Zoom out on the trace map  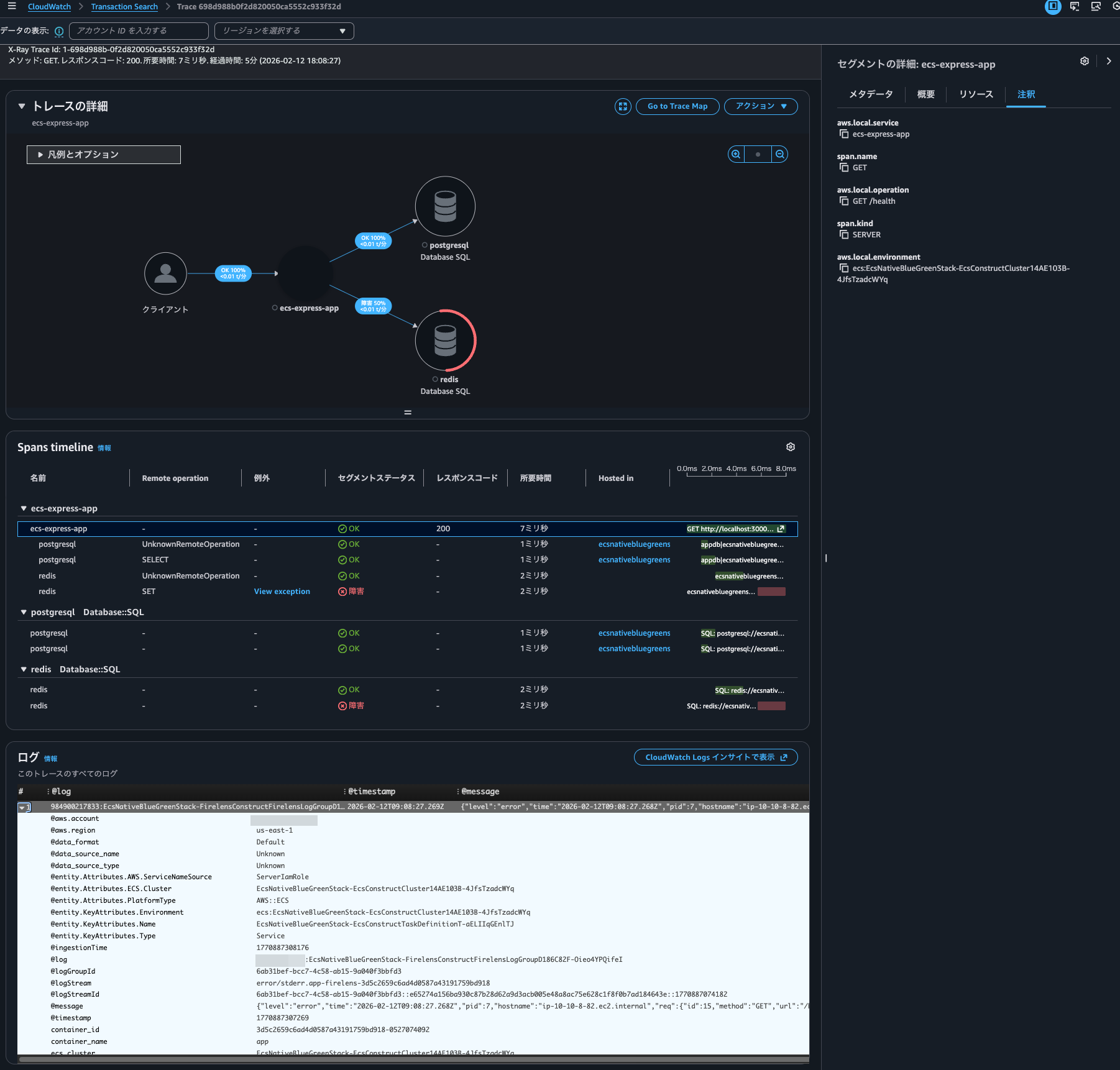tap(780, 154)
